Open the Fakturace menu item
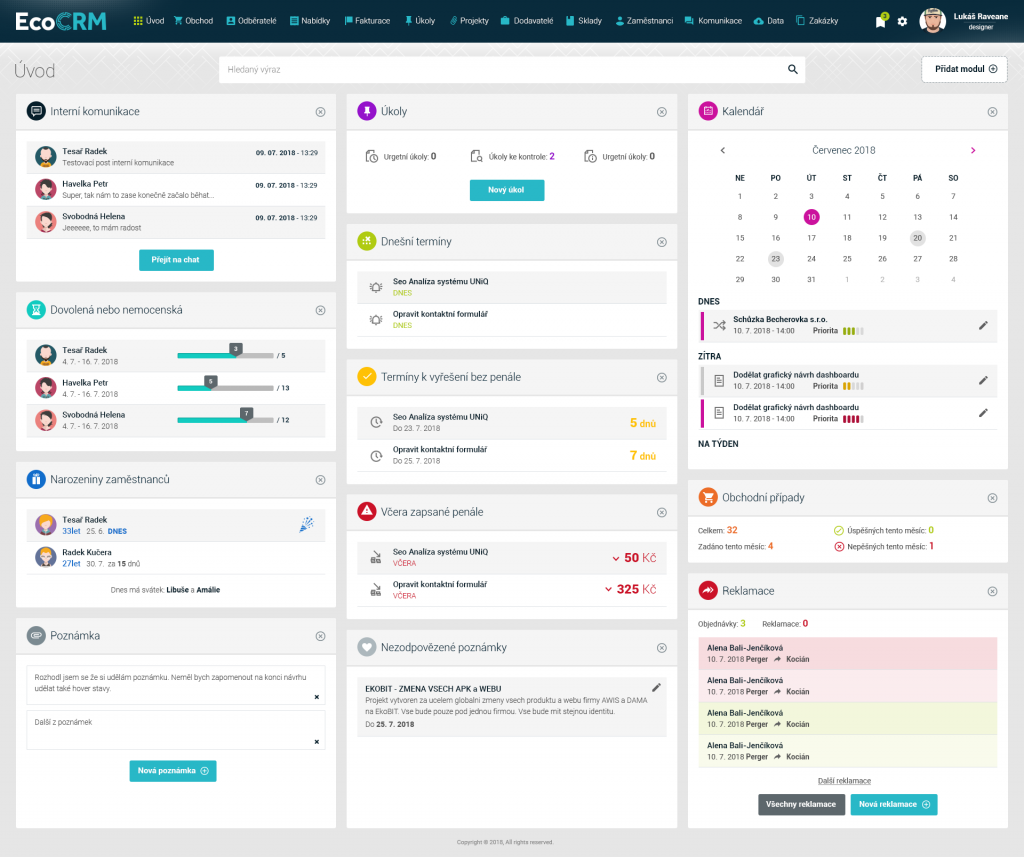 pyautogui.click(x=367, y=21)
